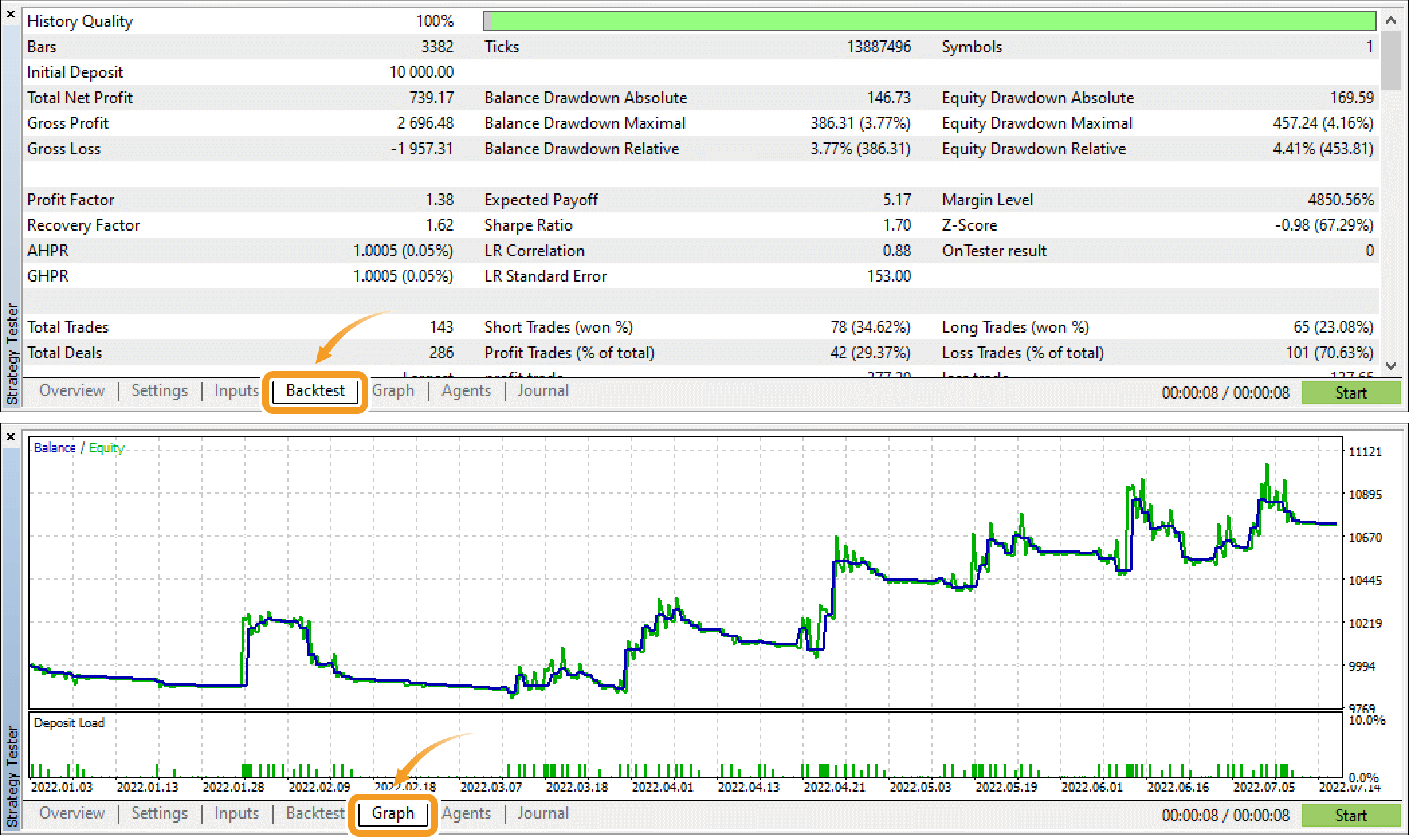The image size is (1409, 840).
Task: Close the lower Strategy Tester graph panel
Action: click(x=11, y=437)
